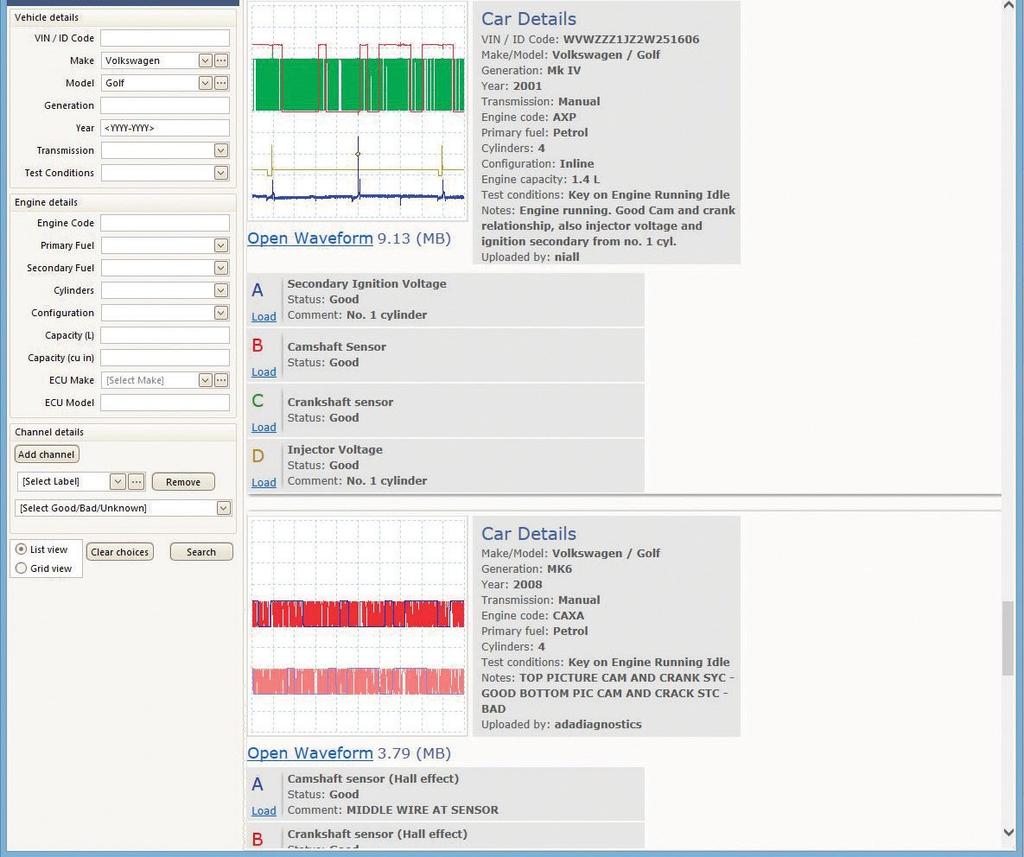Click the Remove channel button
The image size is (1024, 857).
pos(183,482)
